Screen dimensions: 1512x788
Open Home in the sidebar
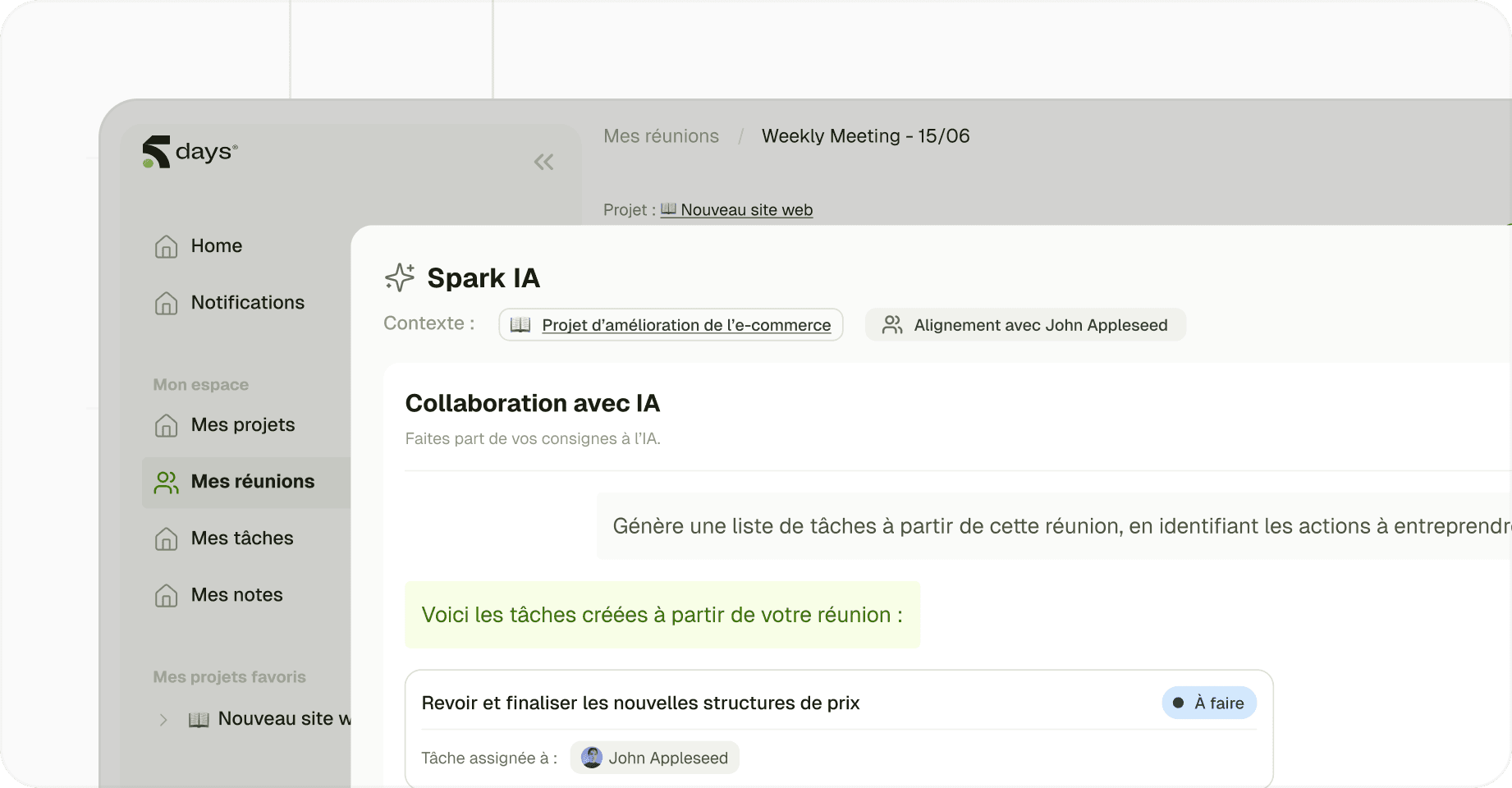point(217,246)
